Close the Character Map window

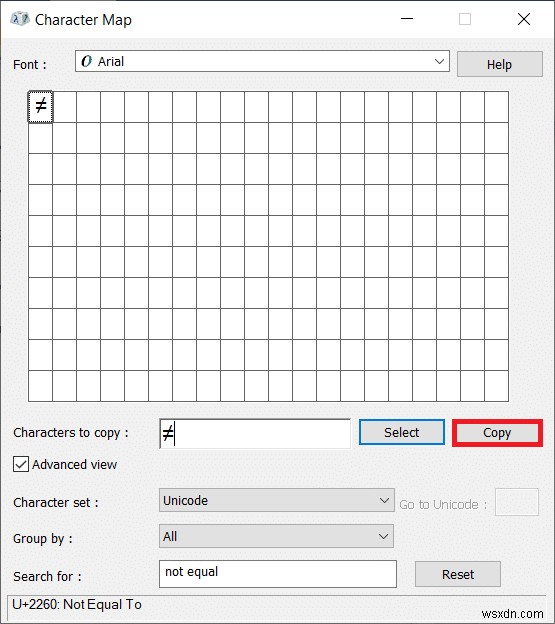(x=524, y=19)
